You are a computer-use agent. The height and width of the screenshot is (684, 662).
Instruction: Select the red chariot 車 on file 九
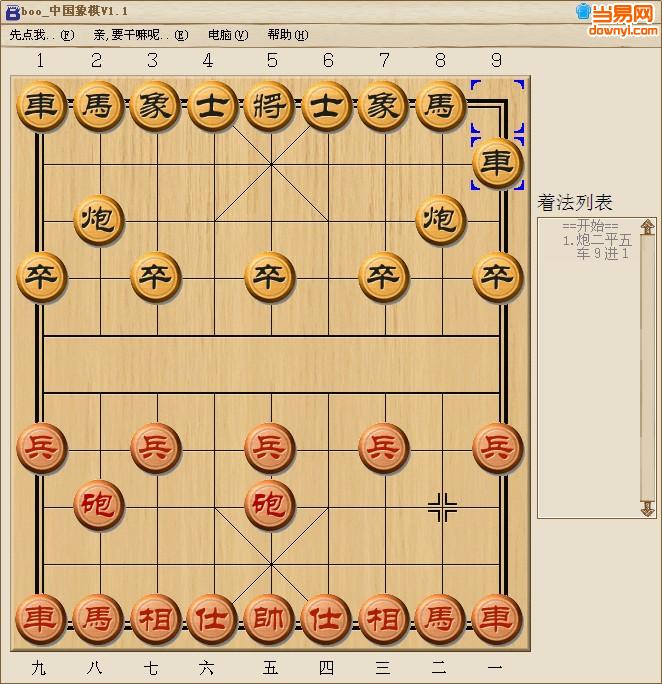pos(40,618)
